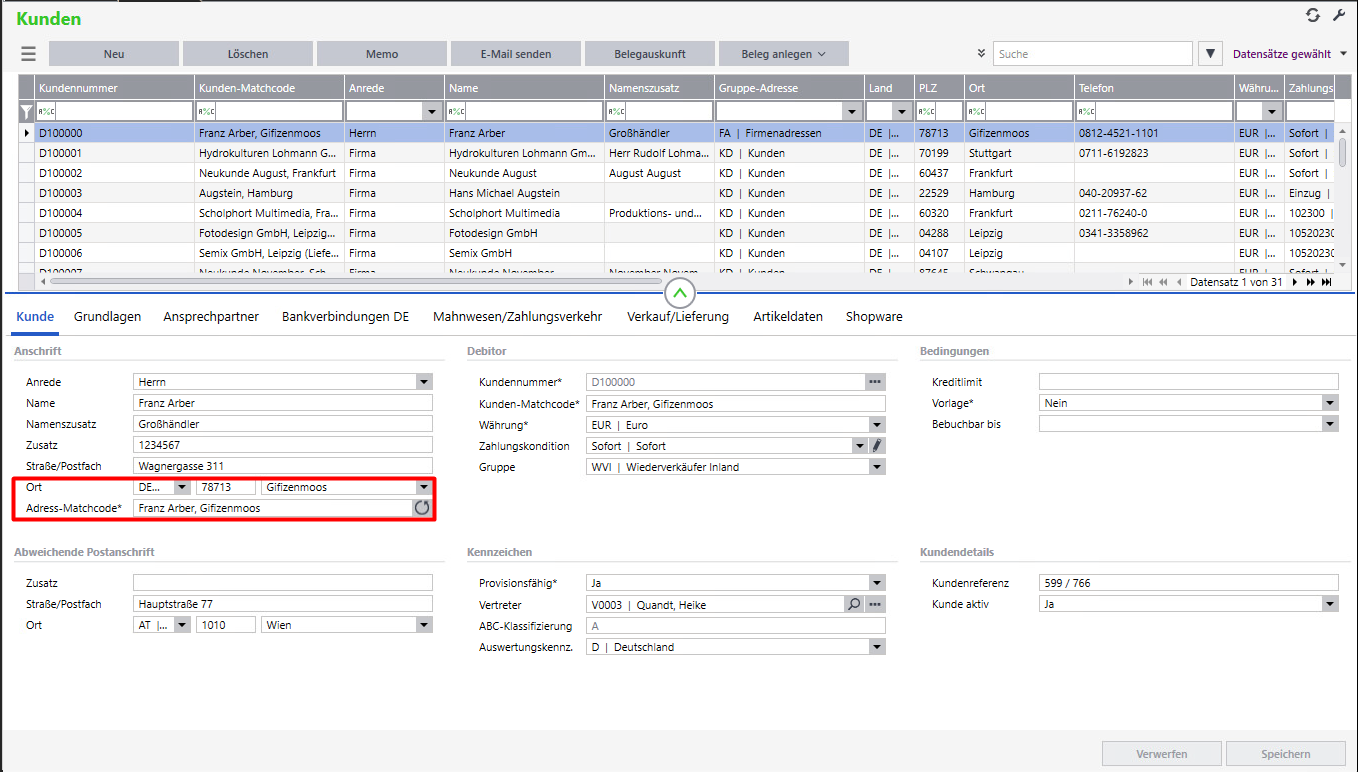Go back one page of records in the pager
Image resolution: width=1358 pixels, height=772 pixels.
(1163, 282)
